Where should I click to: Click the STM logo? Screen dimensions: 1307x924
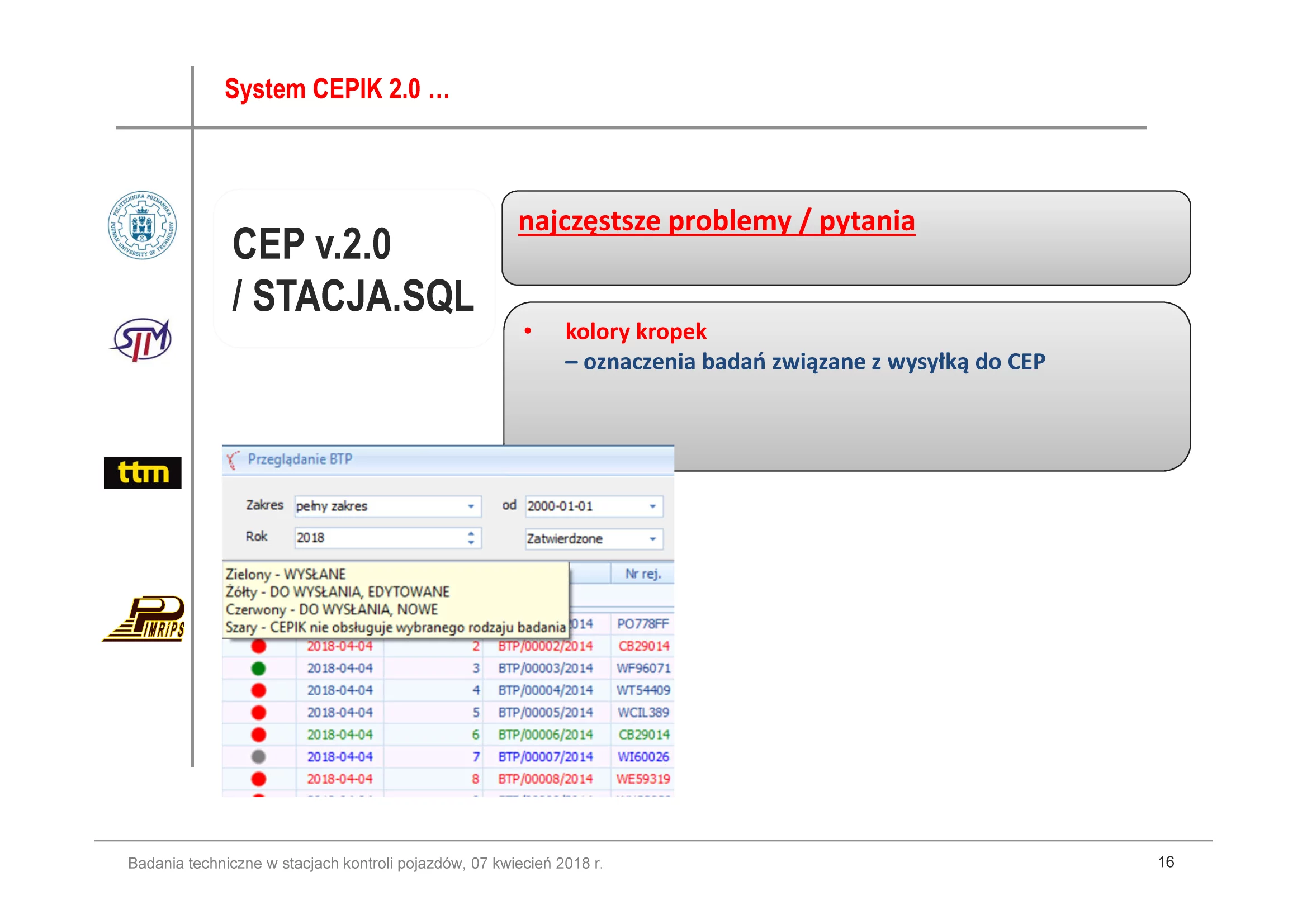tap(141, 340)
